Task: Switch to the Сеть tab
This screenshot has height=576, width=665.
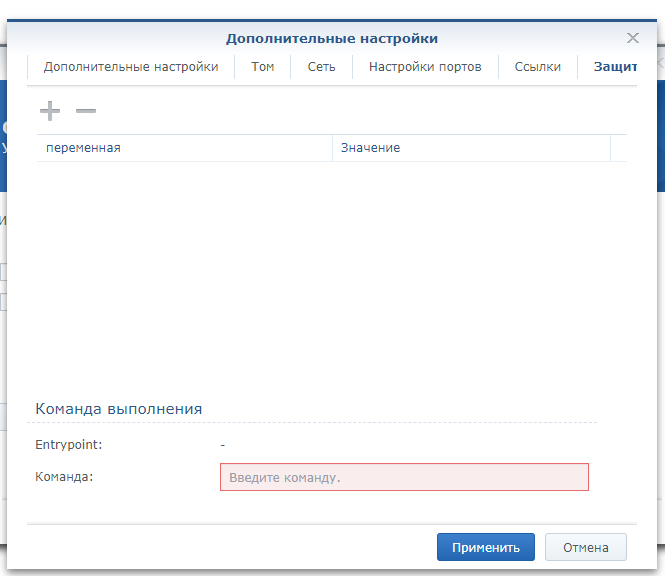Action: coord(321,67)
